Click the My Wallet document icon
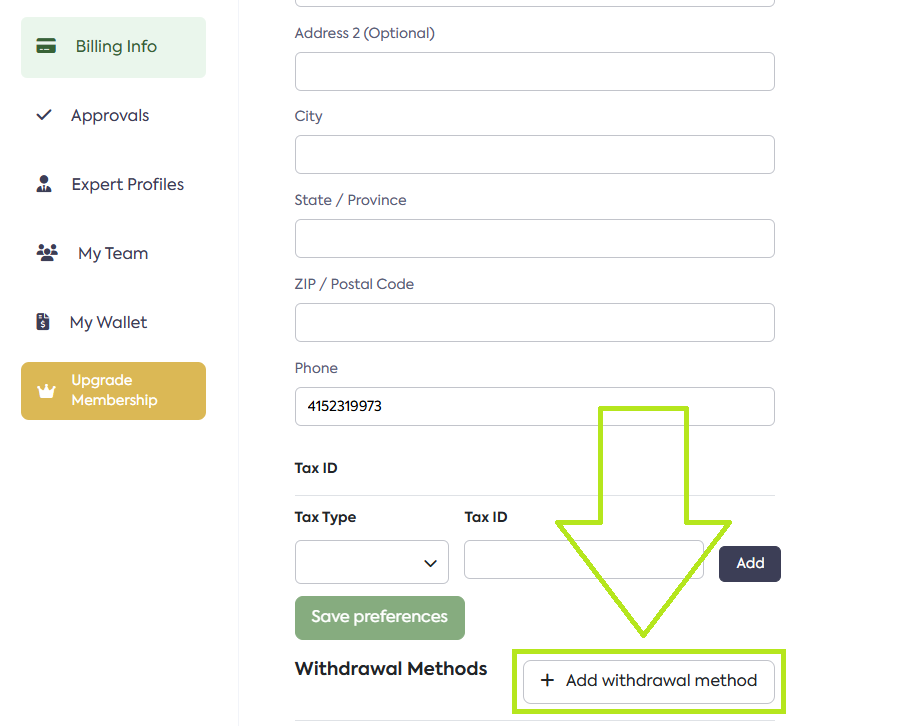 click(43, 322)
